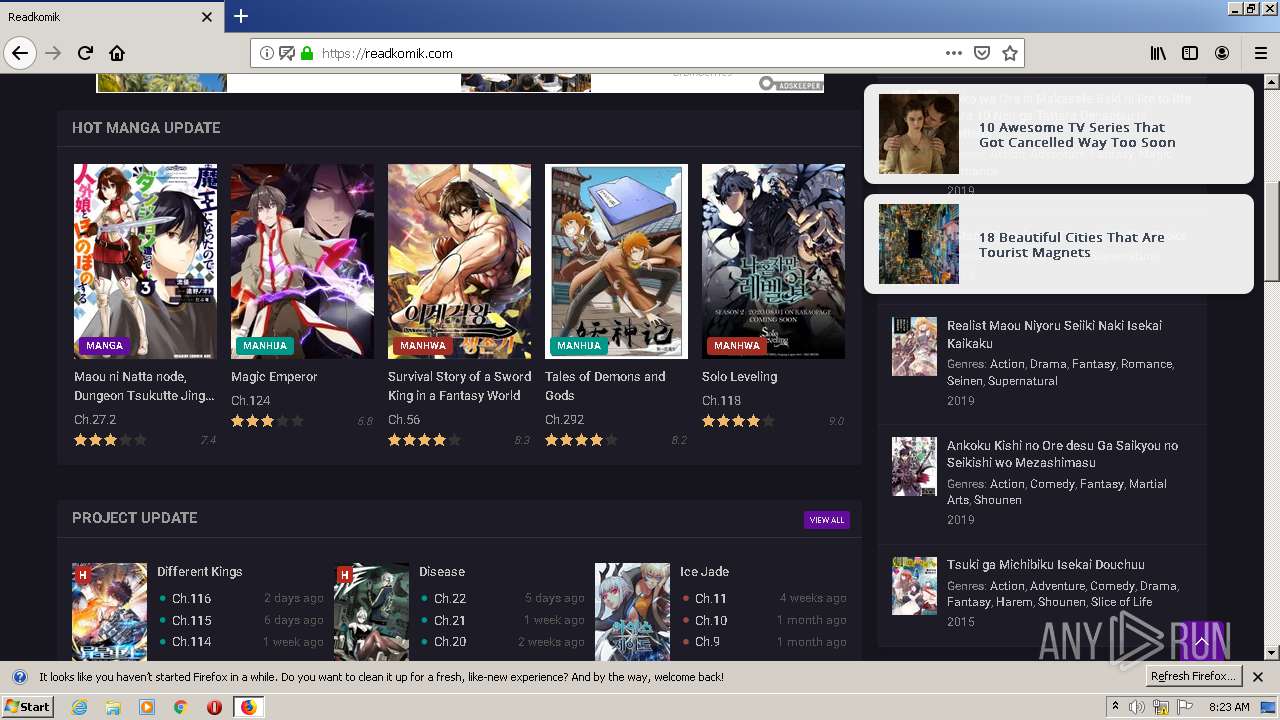Open Tales of Demons and Gods cover
This screenshot has height=720, width=1280.
tap(616, 261)
